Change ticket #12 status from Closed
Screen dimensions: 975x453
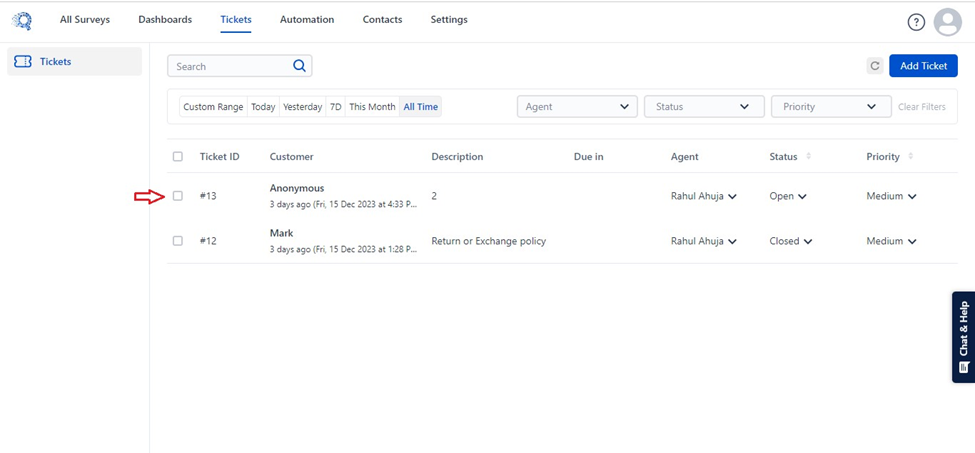click(x=791, y=241)
